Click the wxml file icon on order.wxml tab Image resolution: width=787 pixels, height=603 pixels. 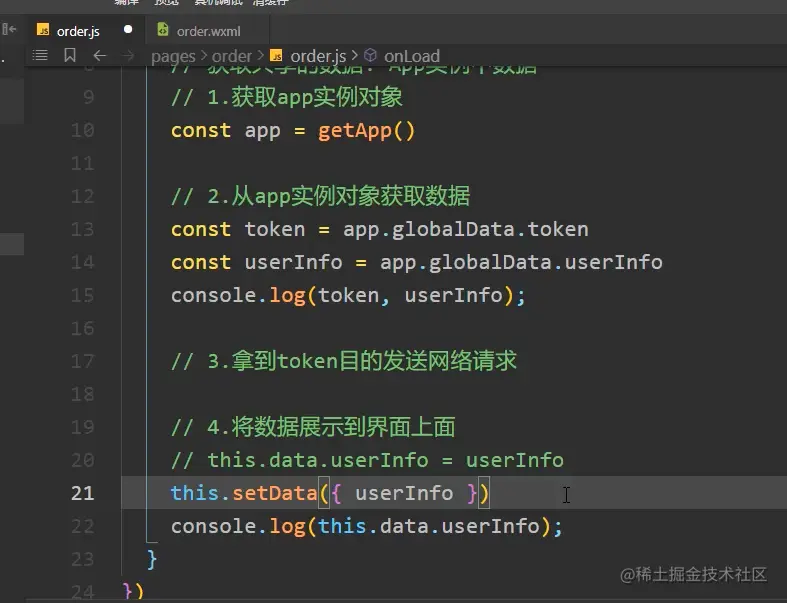tap(163, 30)
